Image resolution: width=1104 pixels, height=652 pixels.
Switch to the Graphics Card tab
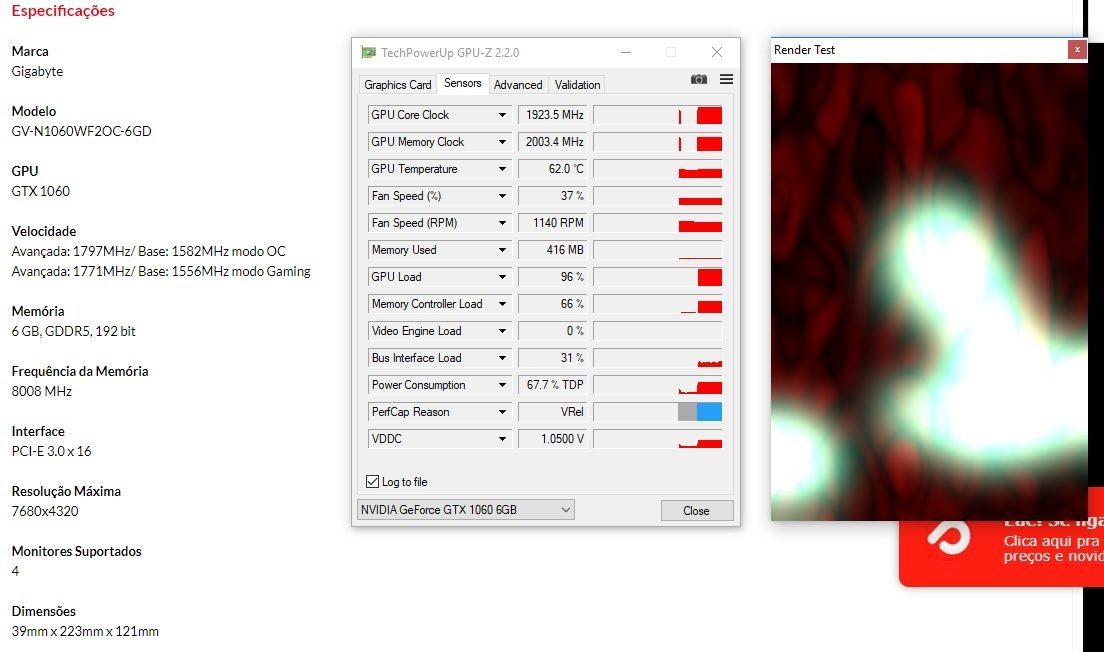[398, 84]
